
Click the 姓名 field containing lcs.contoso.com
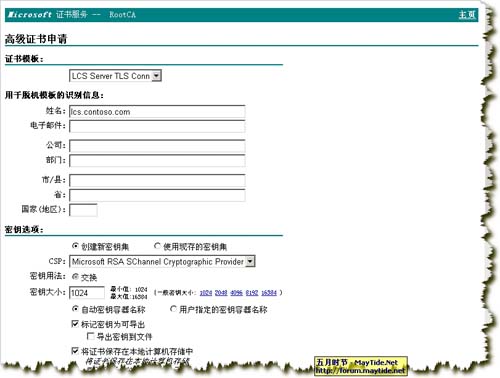tap(157, 112)
